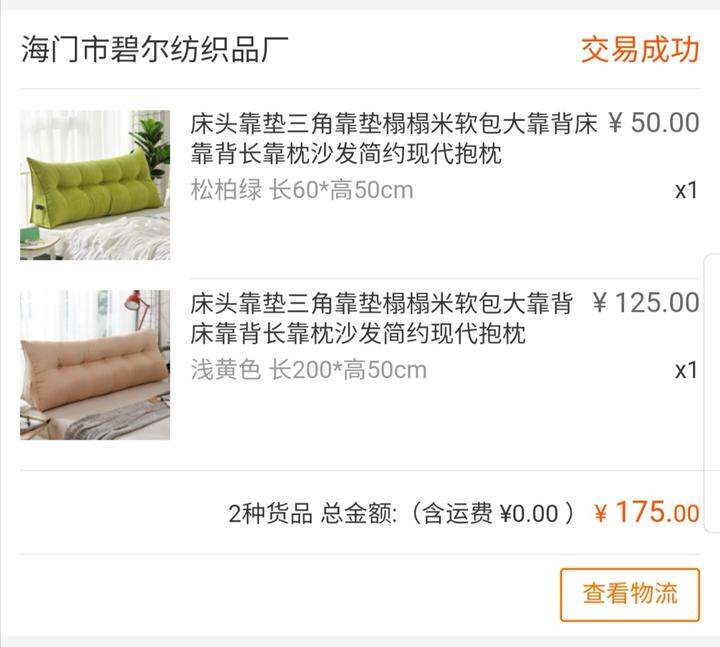Open first product title 床头靠垫三角靠垫
Screen dimensions: 720x647
(394, 138)
